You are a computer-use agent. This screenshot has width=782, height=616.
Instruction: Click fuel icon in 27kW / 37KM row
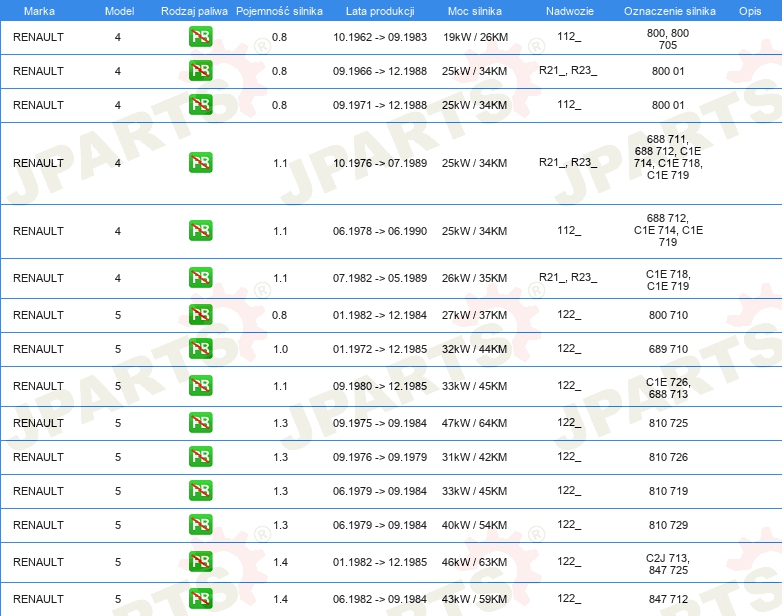(x=200, y=315)
